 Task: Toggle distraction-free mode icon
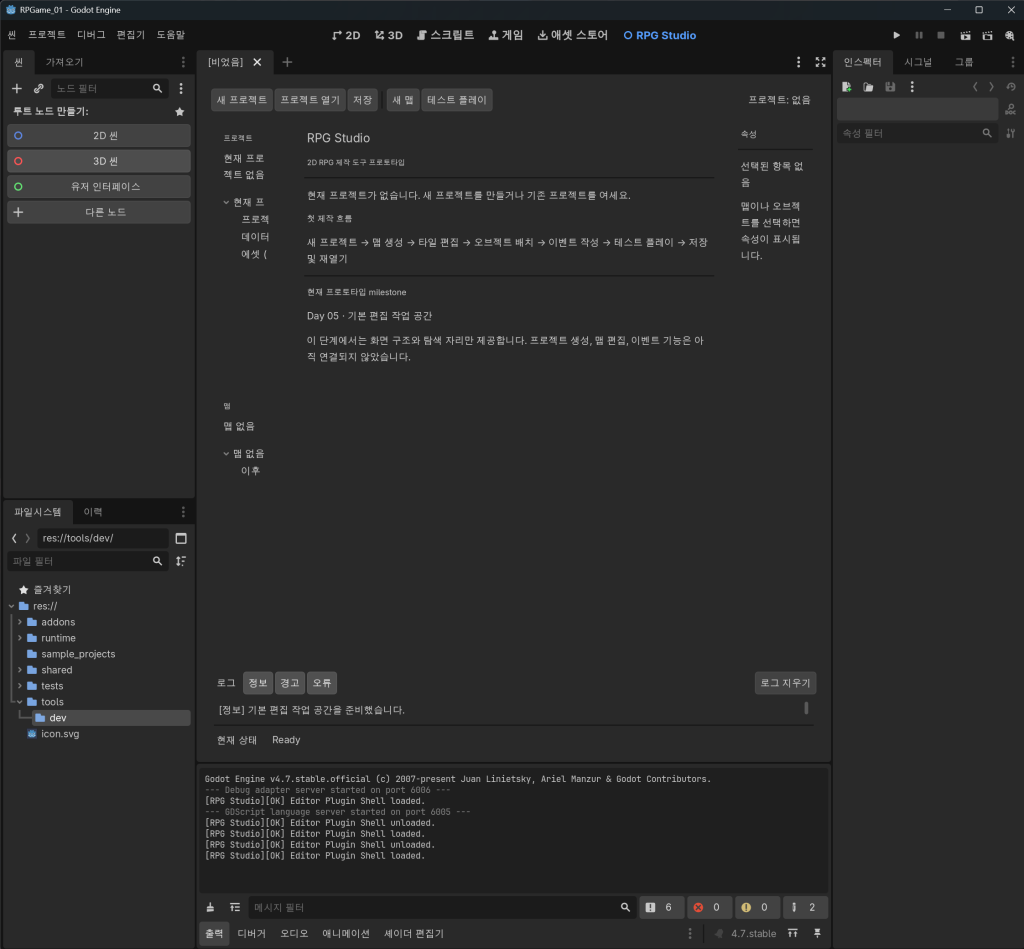point(820,62)
